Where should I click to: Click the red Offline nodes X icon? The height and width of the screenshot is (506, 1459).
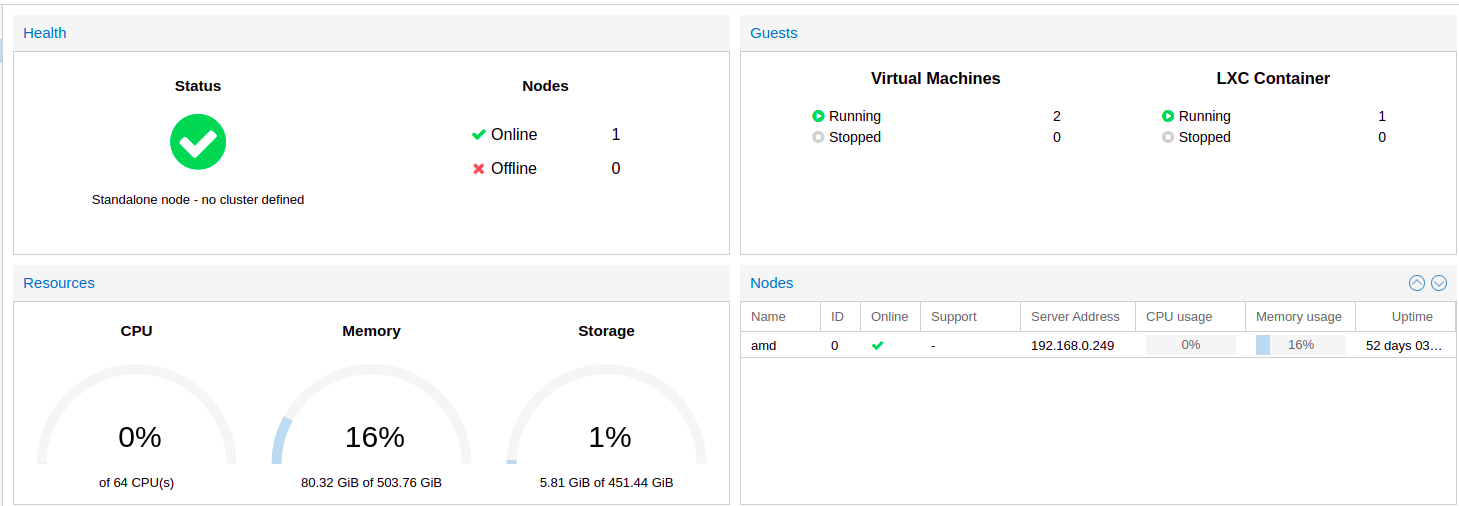(479, 169)
